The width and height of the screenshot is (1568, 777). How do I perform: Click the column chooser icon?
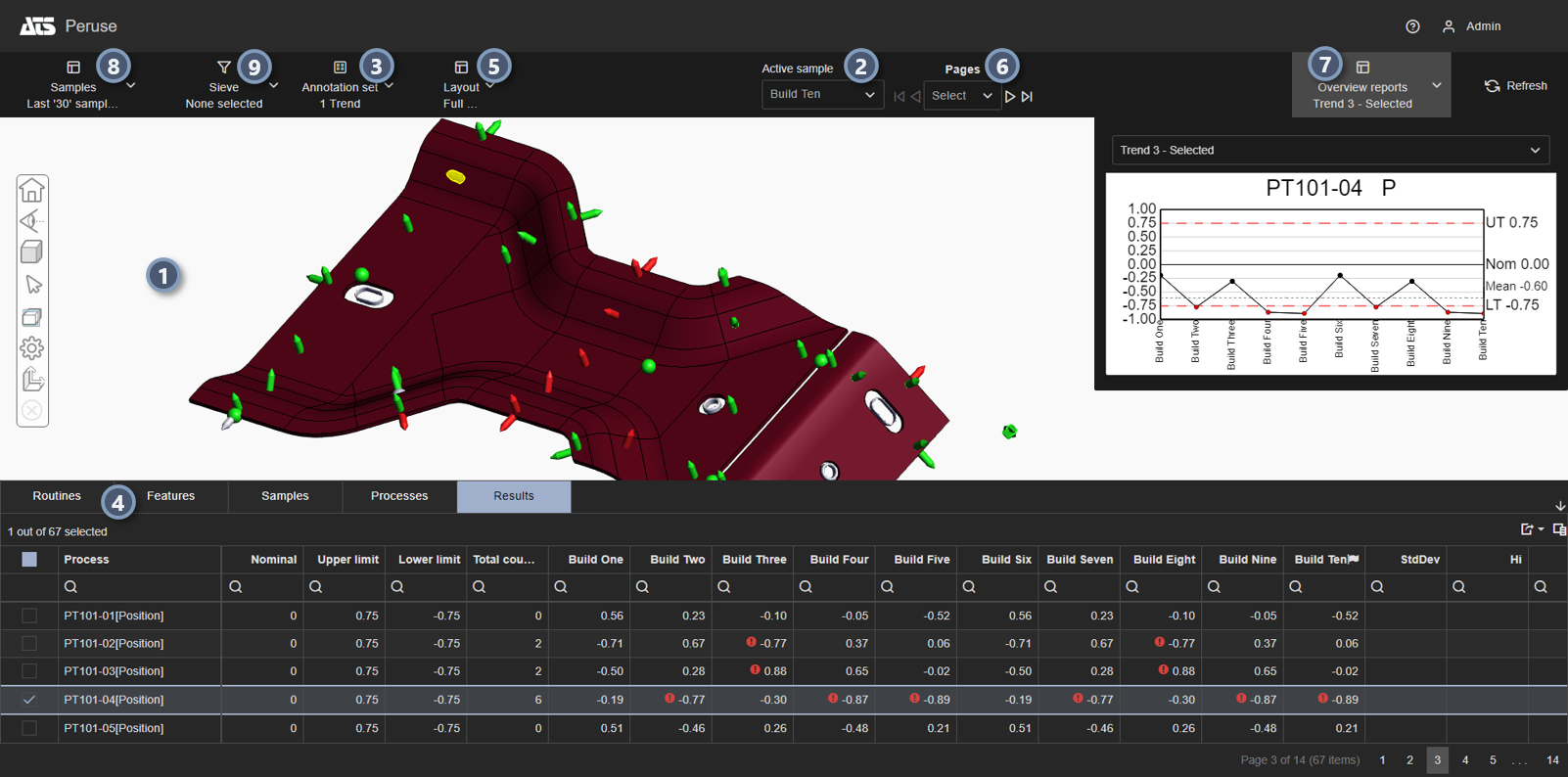1559,529
